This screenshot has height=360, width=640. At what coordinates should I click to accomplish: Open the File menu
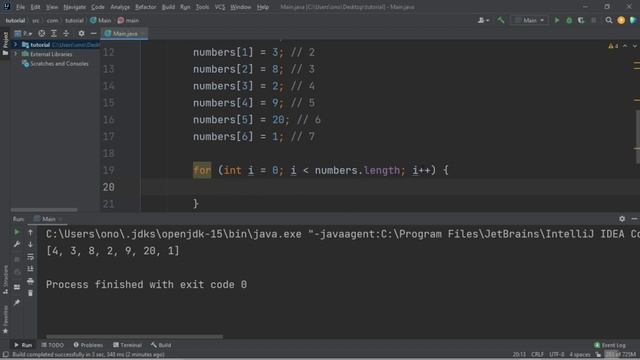[20, 7]
